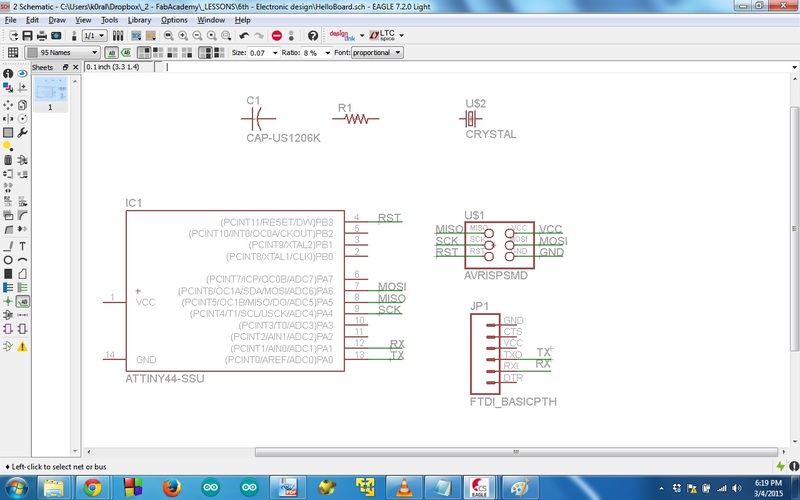Select the Junction tool
Screen dimensions: 800x500
tap(8, 302)
